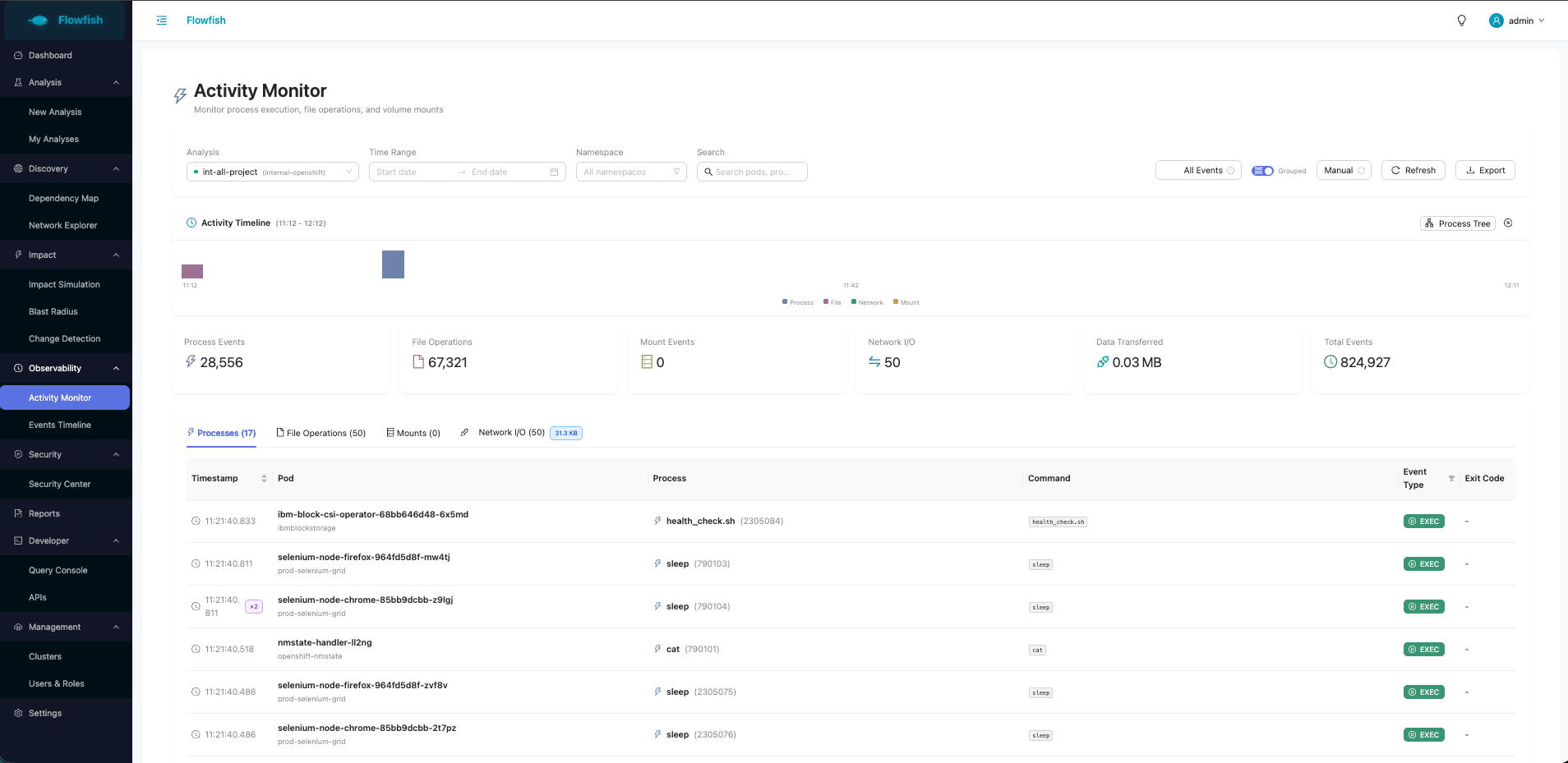Click the blue bar in Activity Timeline

pyautogui.click(x=393, y=264)
